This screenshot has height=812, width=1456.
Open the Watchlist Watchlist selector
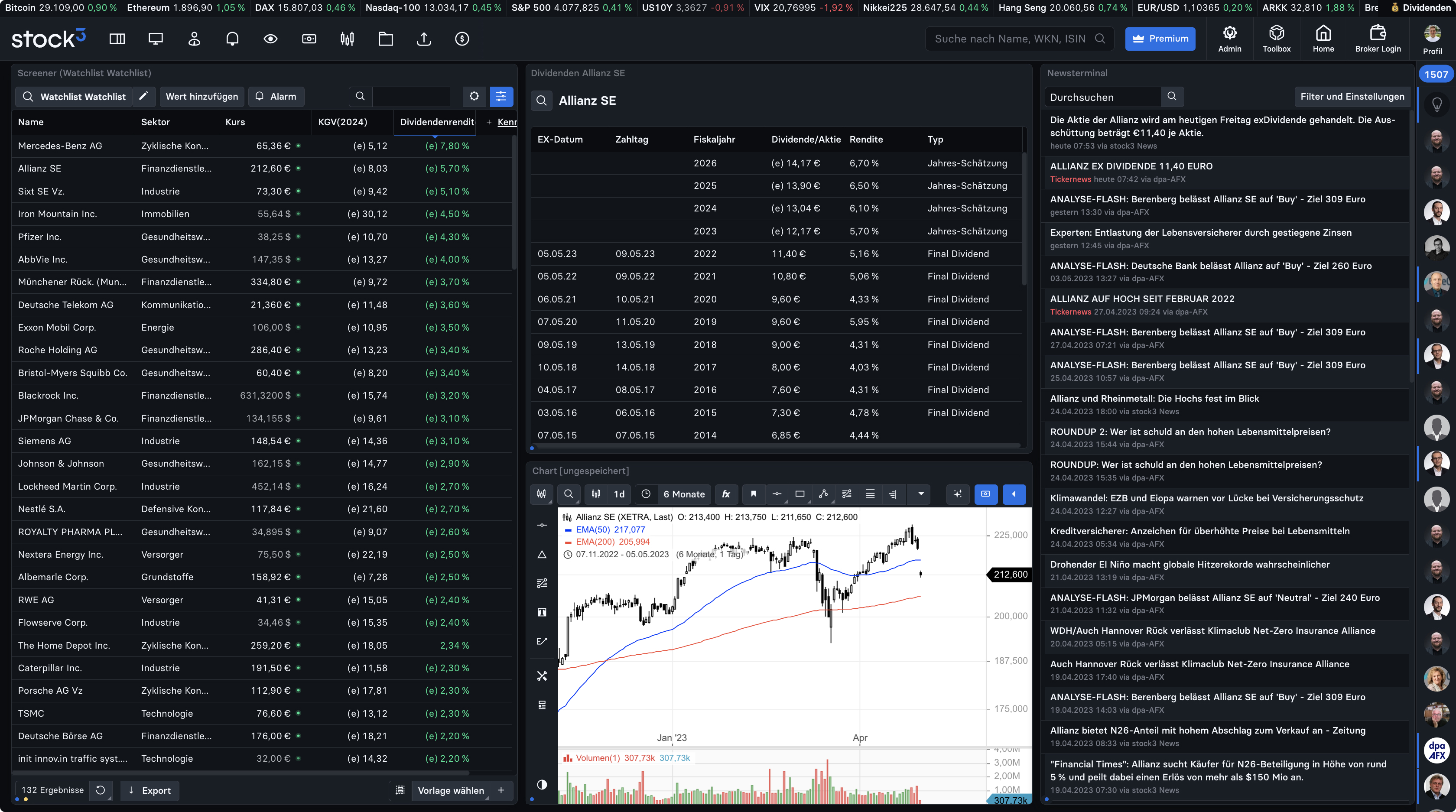tap(74, 97)
